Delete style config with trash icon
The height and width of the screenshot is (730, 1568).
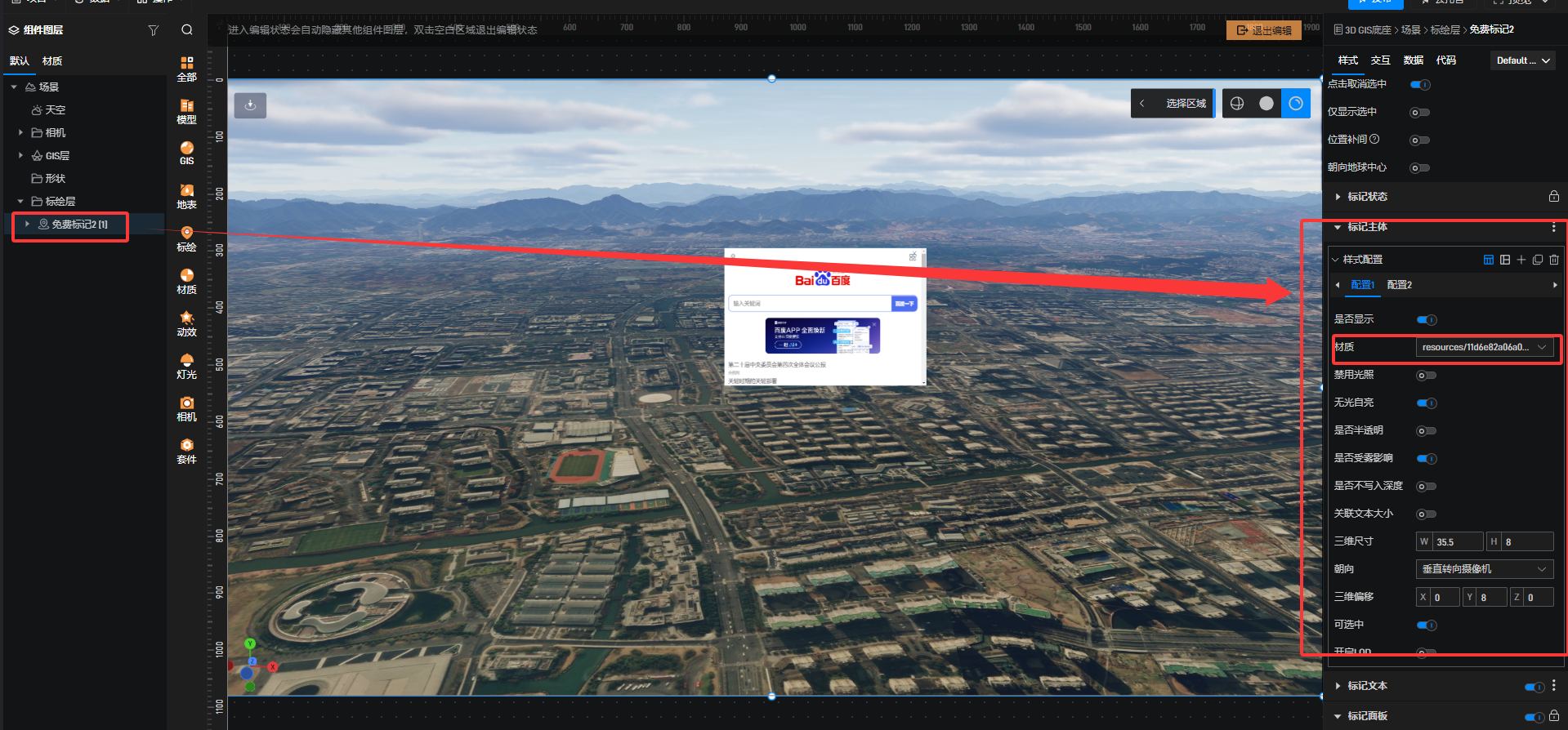pos(1554,260)
